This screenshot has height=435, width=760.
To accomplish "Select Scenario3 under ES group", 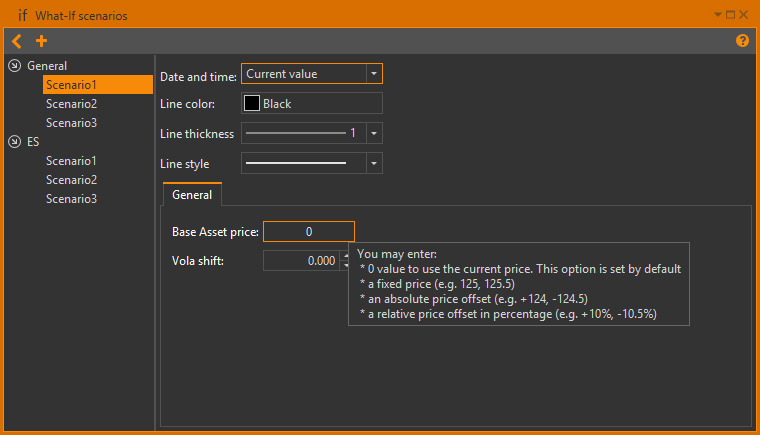I will 71,199.
